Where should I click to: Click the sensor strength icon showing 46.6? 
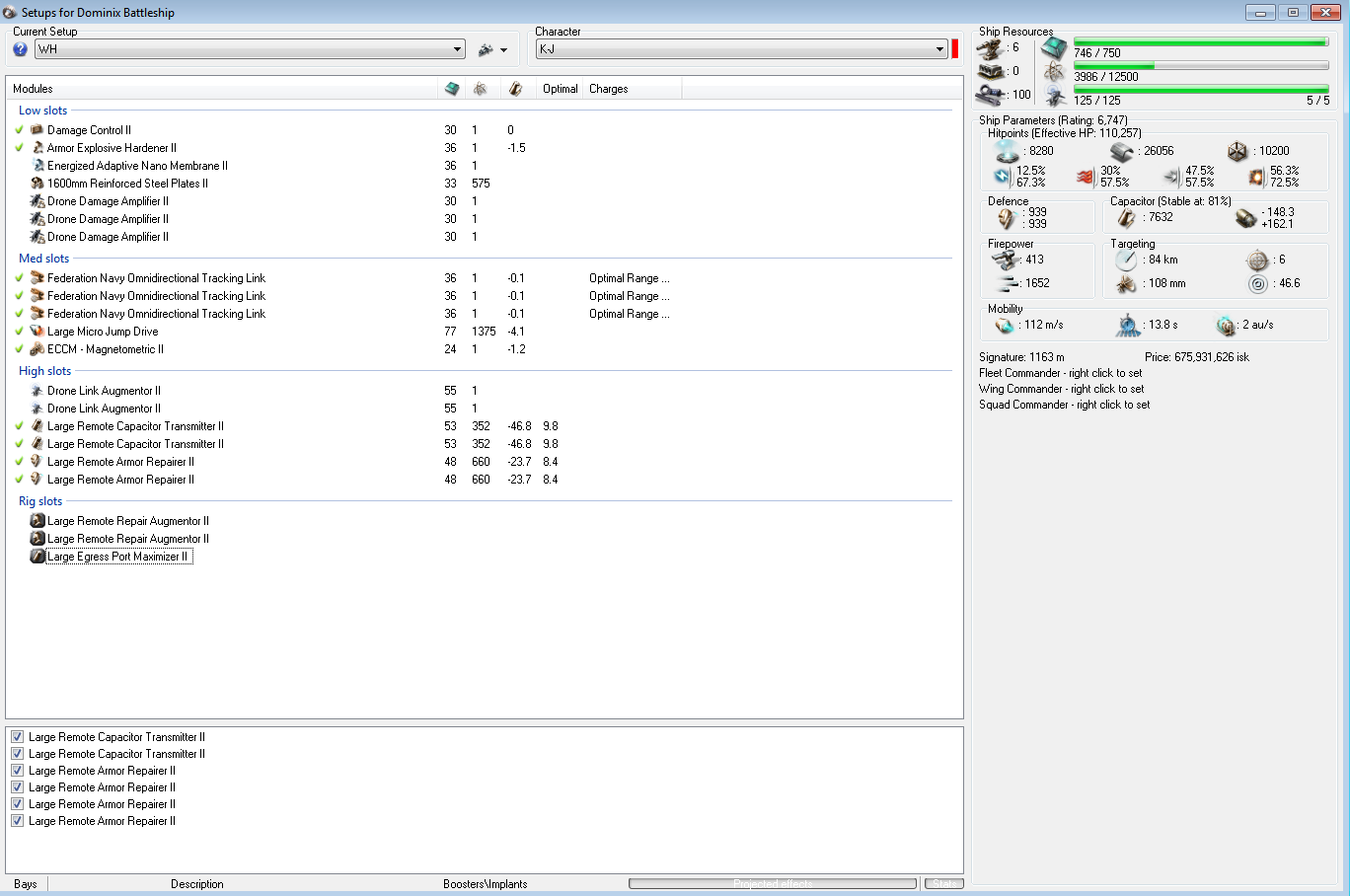pos(1257,284)
